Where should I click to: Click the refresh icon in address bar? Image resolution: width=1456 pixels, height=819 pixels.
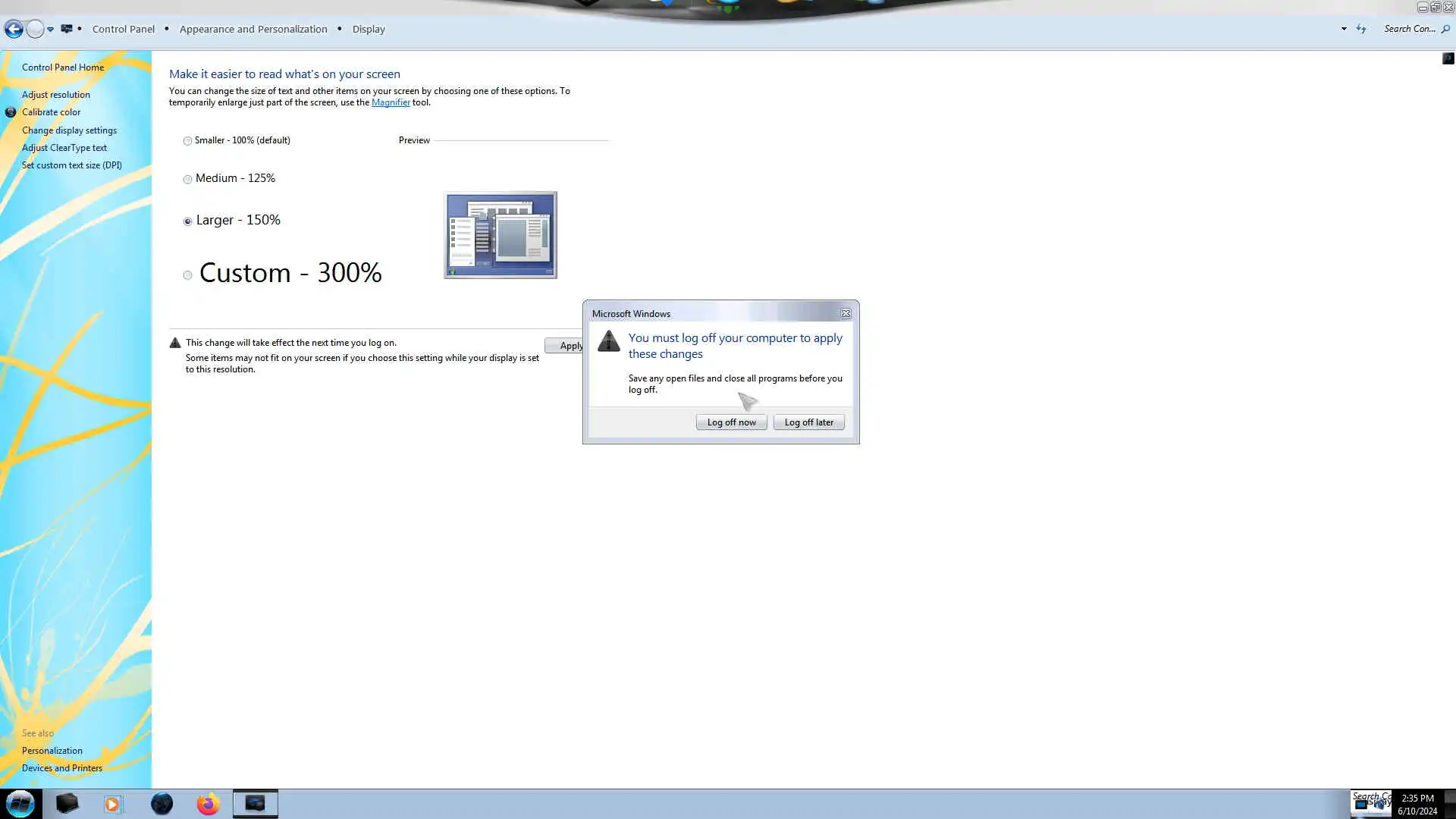click(x=1361, y=29)
